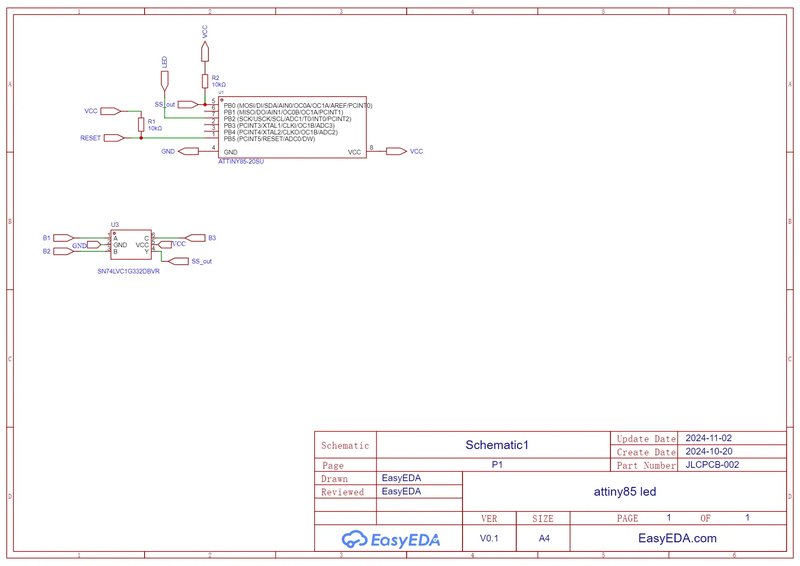
Task: Click the Part Number value JLCPCB-002
Action: pos(712,464)
